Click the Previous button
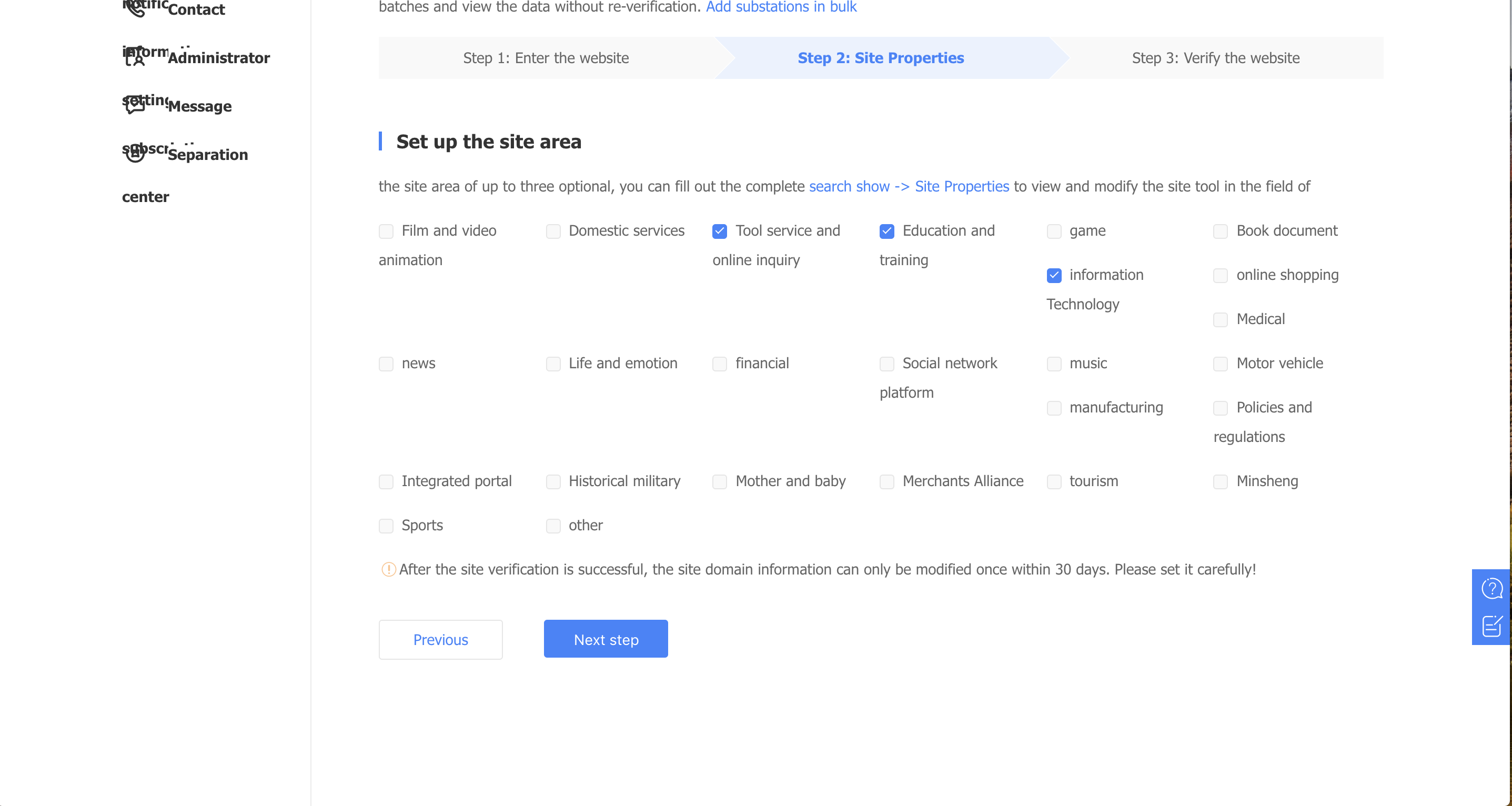This screenshot has width=1512, height=806. tap(440, 639)
